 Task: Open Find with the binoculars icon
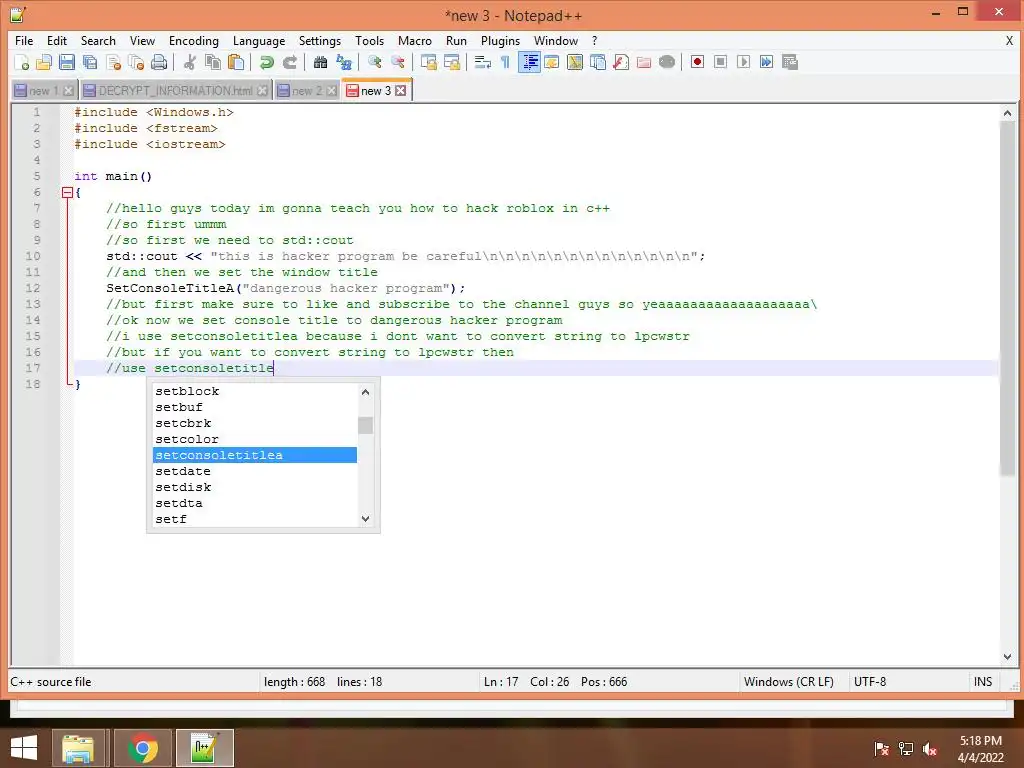pos(320,62)
